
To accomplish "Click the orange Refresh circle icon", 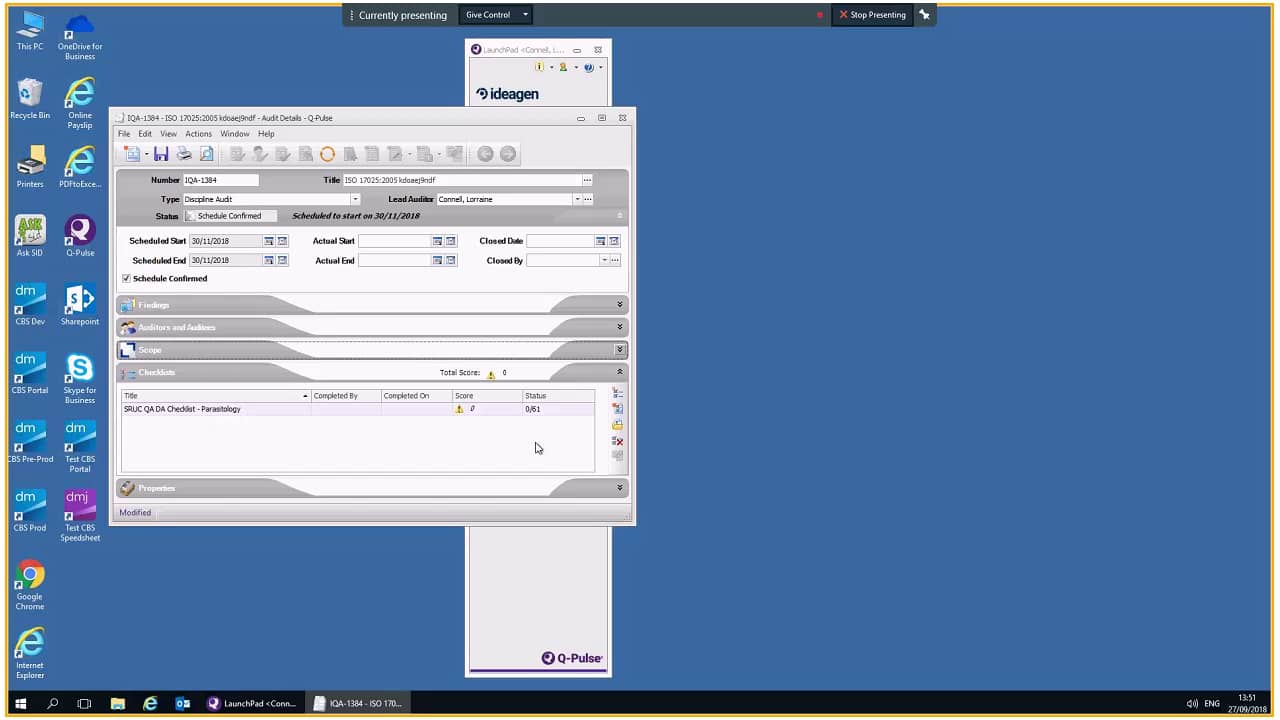I will pyautogui.click(x=327, y=154).
